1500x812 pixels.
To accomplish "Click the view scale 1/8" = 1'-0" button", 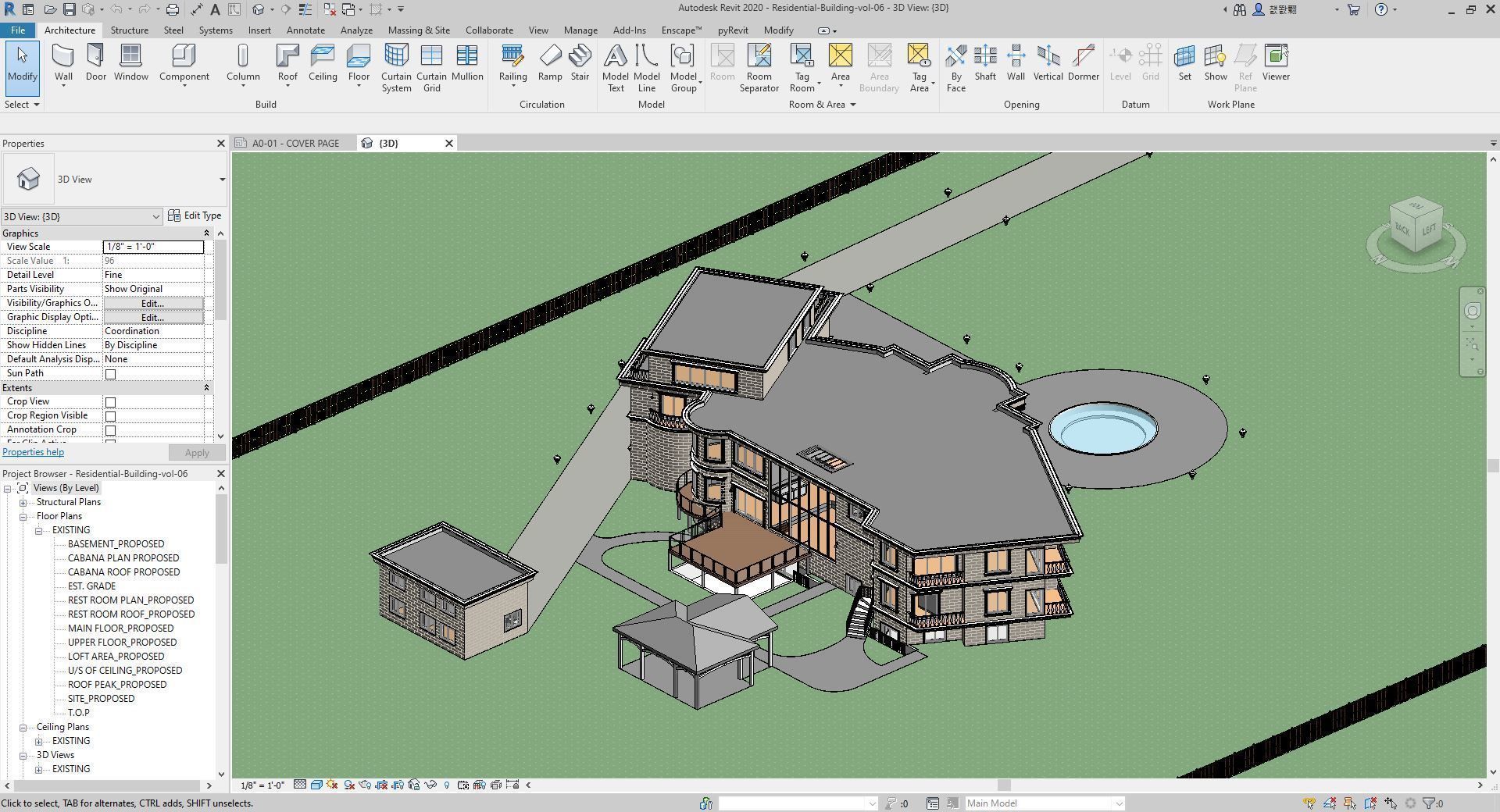I will pyautogui.click(x=262, y=785).
